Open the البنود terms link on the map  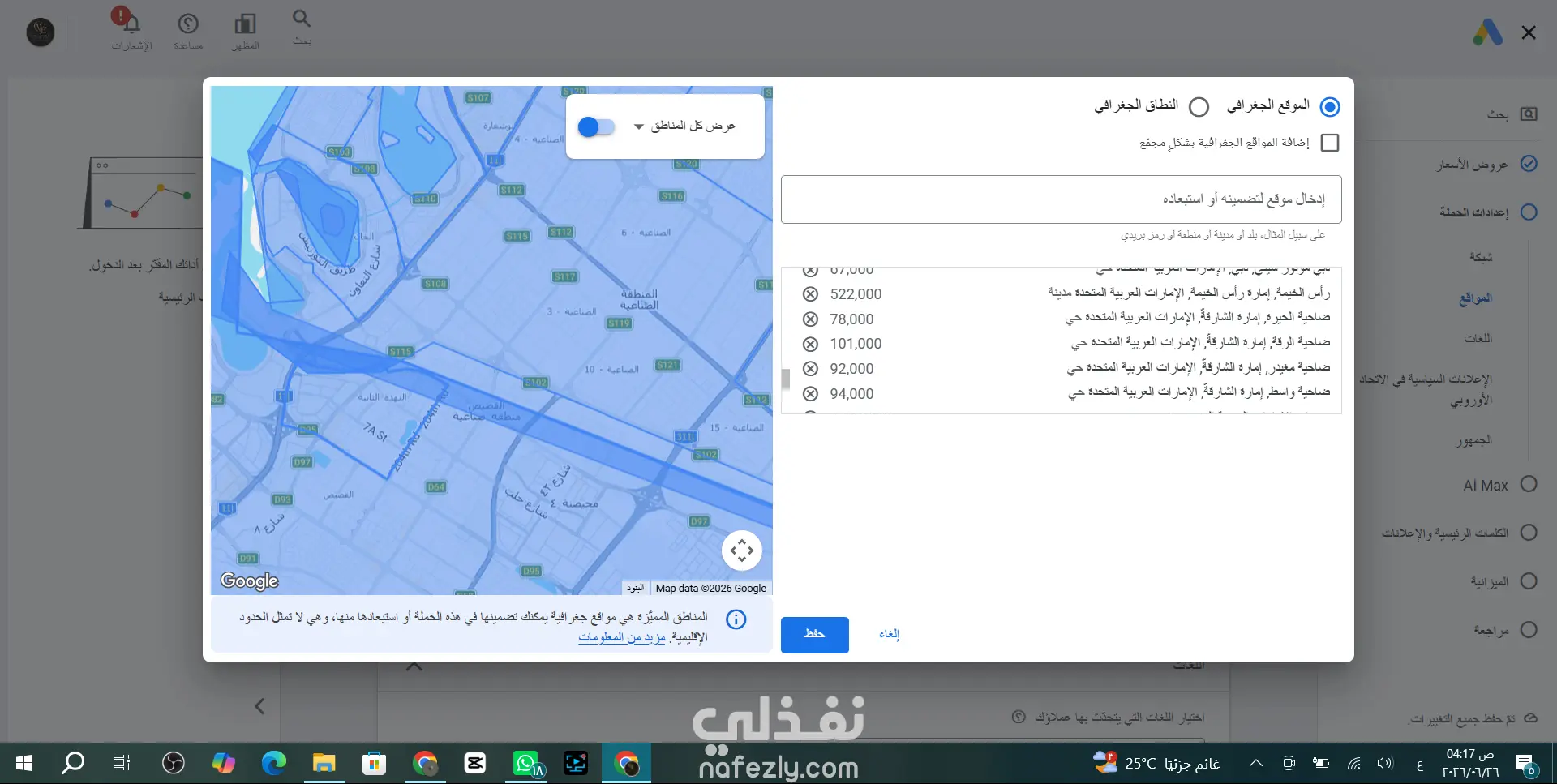635,588
